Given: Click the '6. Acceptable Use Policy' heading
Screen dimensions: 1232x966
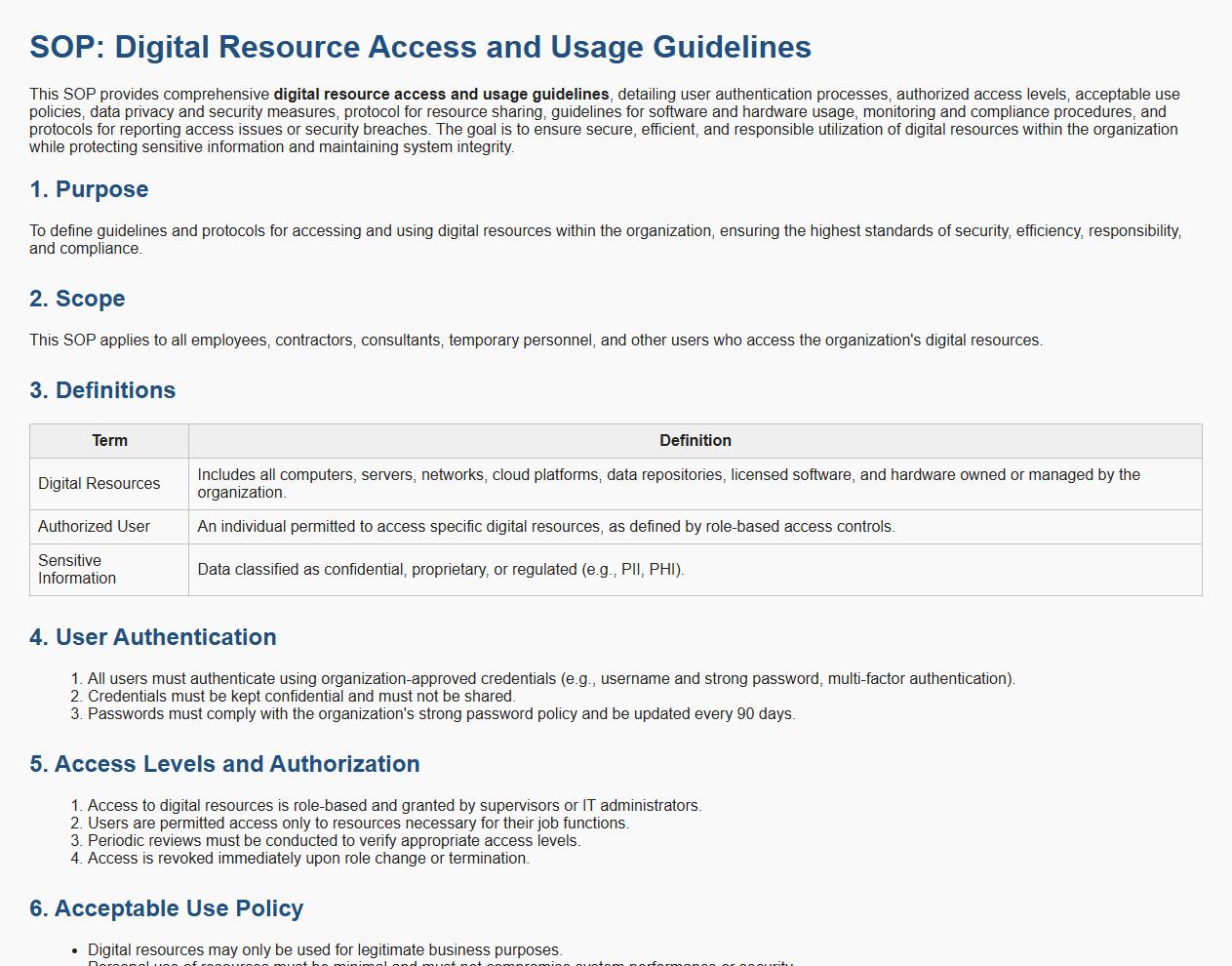Looking at the screenshot, I should 167,908.
